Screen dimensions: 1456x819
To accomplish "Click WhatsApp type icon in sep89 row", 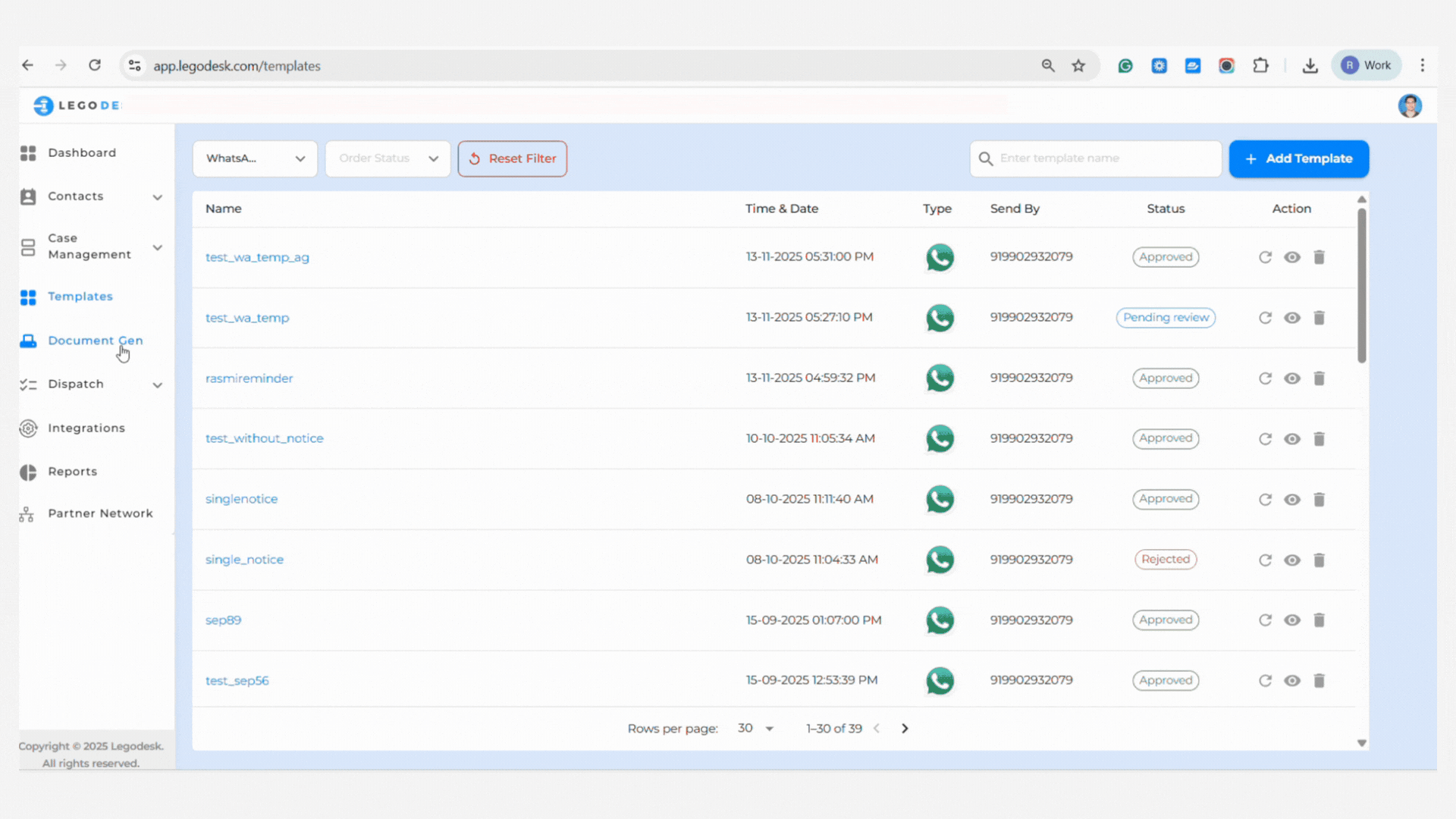I will point(940,620).
